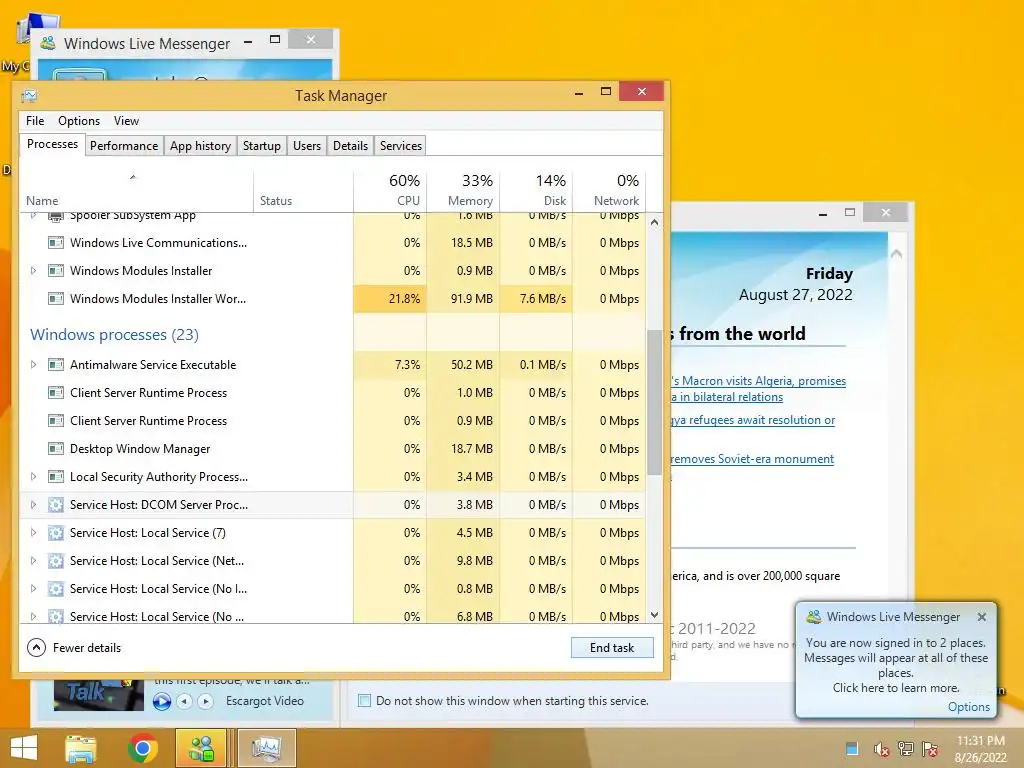
Task: Click the process list scroll down arrow
Action: coord(654,615)
